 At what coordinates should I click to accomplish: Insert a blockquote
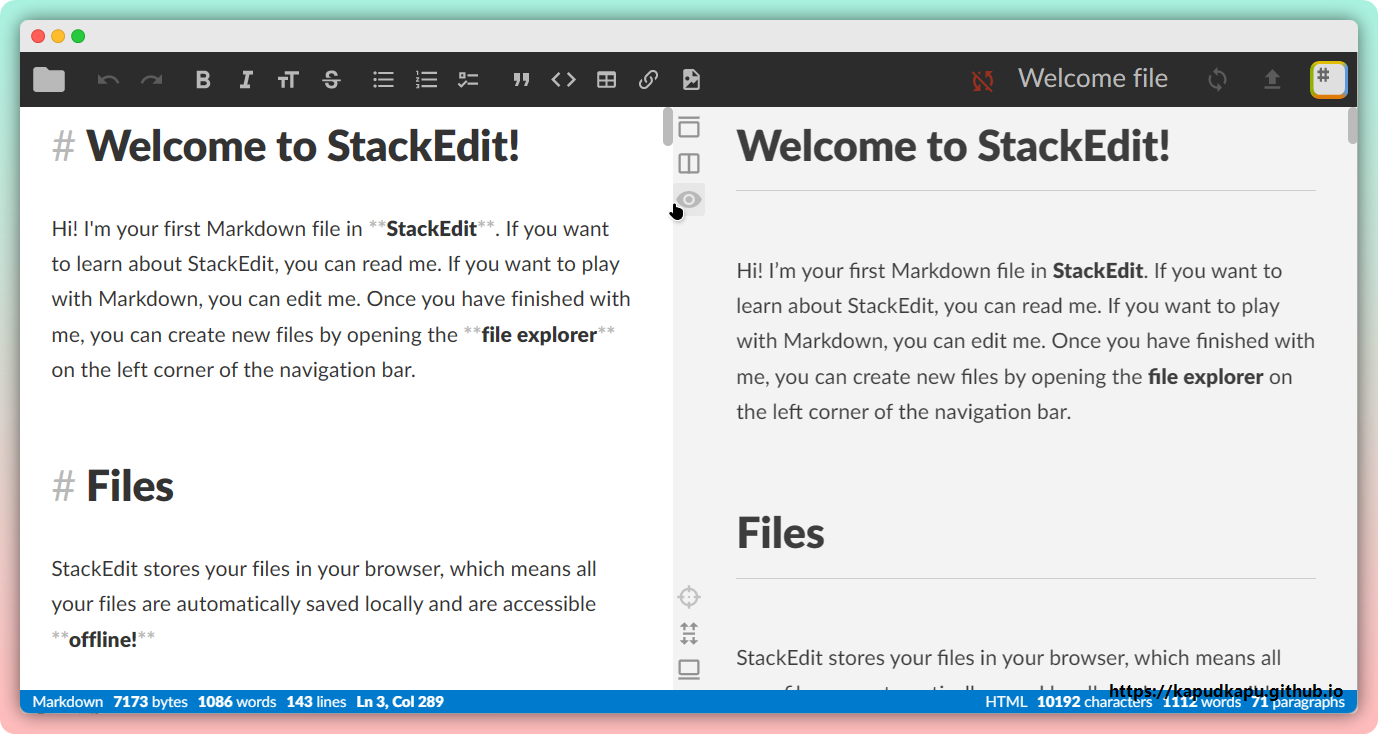[x=521, y=80]
